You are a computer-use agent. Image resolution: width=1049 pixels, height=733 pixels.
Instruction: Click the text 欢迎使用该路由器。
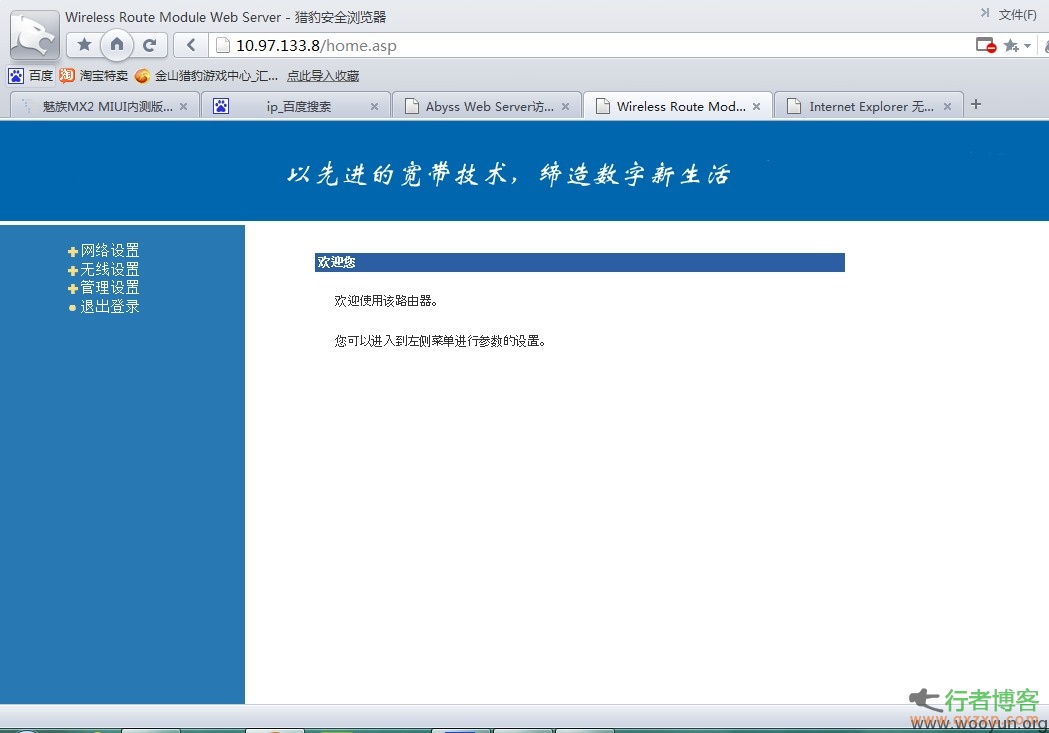coord(386,301)
